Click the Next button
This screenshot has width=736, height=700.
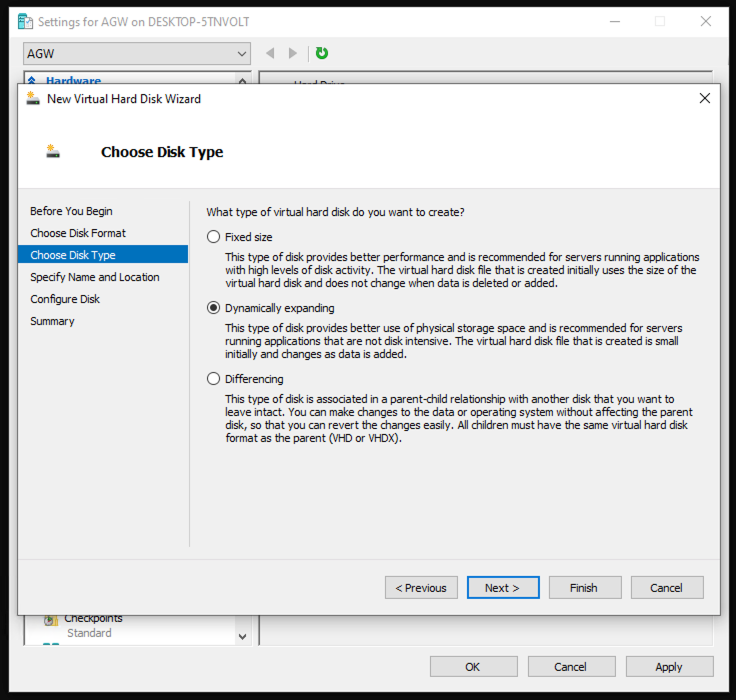pos(503,588)
